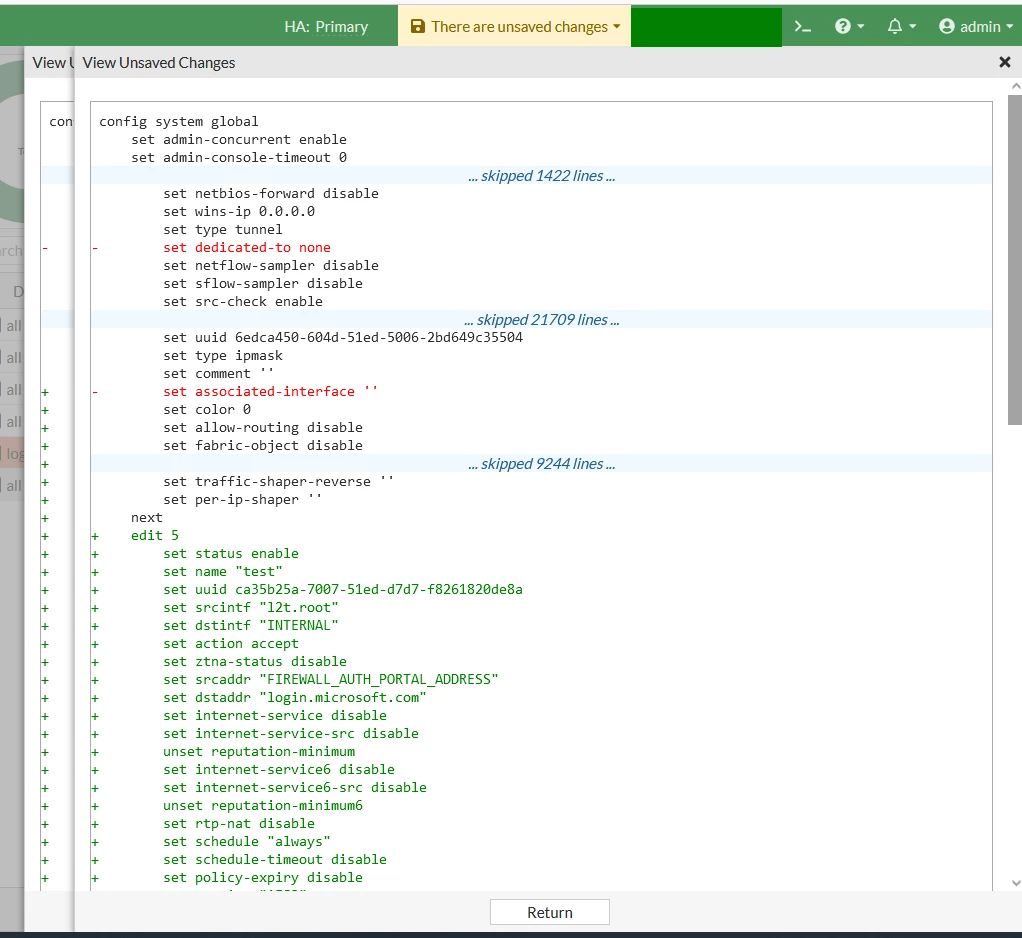Select the removed 'set associated-interface' line

point(270,391)
